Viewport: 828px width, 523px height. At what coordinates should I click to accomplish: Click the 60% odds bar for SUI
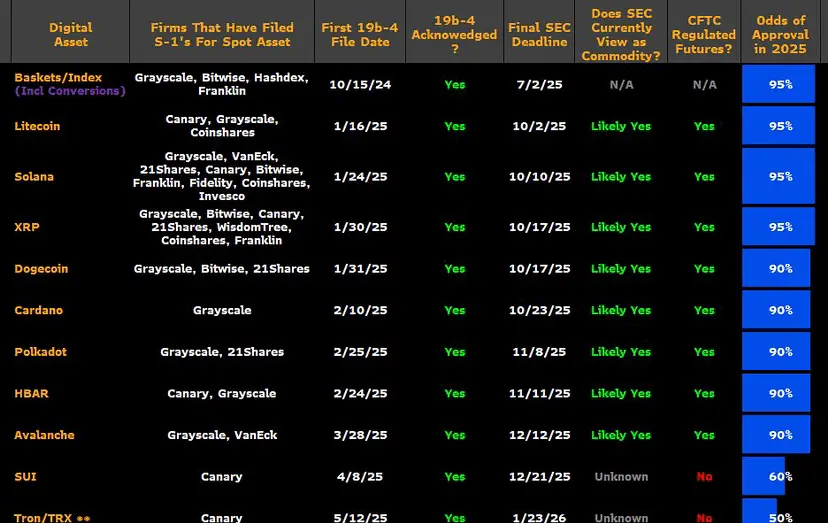pyautogui.click(x=764, y=476)
